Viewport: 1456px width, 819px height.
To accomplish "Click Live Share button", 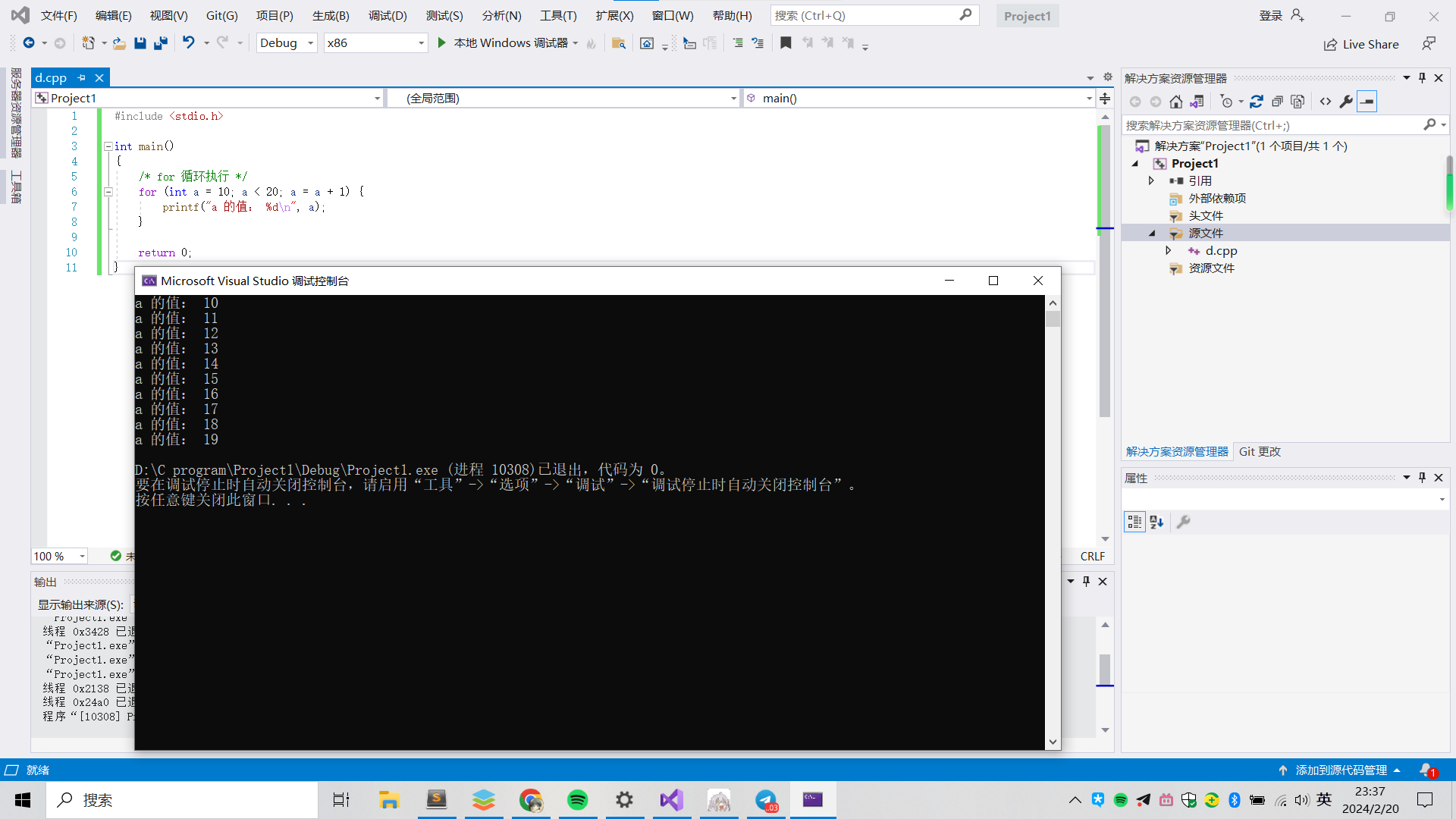I will [1361, 44].
